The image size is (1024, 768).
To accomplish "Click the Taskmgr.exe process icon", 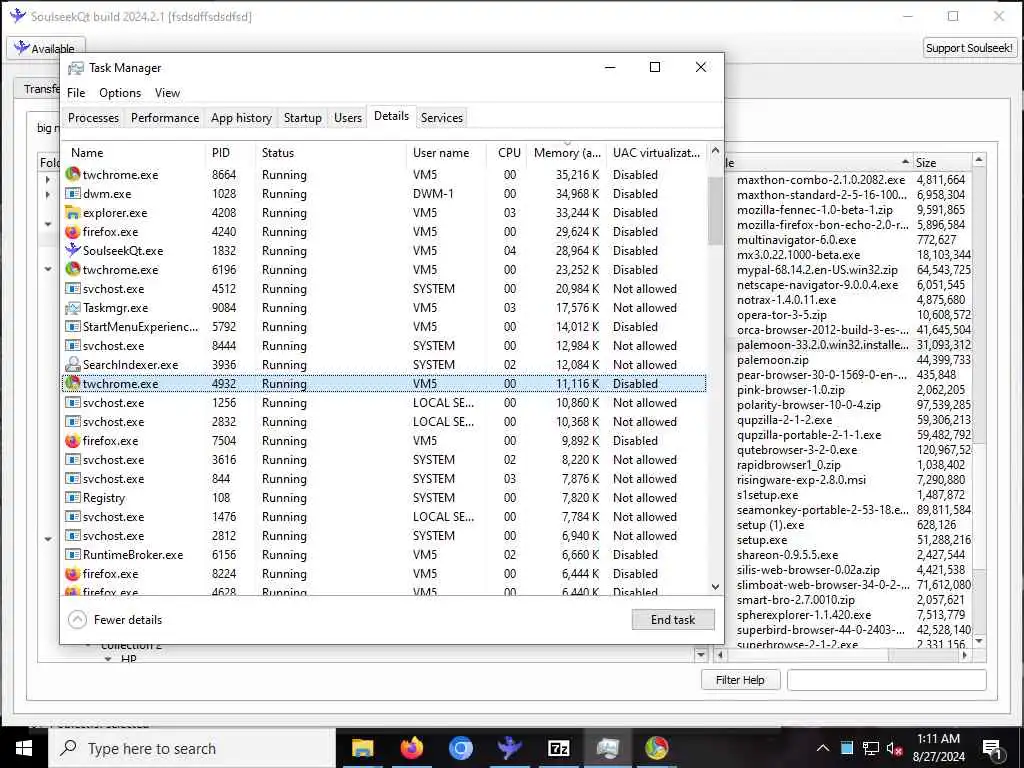I will [x=72, y=308].
